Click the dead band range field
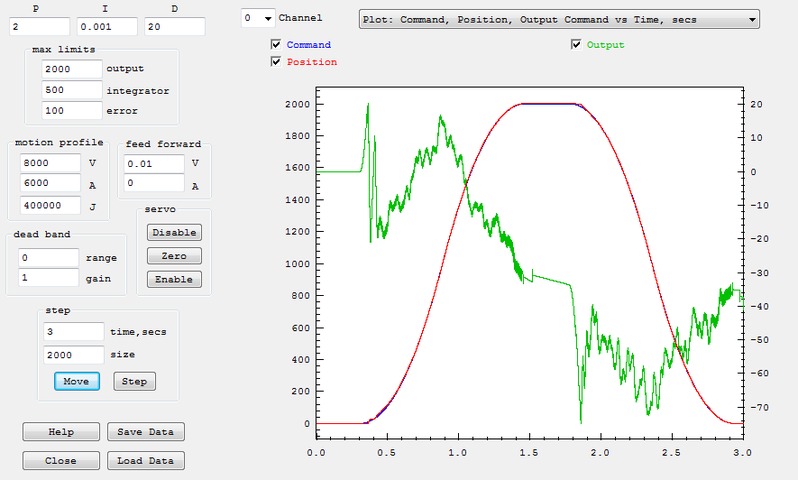Viewport: 798px width, 480px height. [49, 257]
